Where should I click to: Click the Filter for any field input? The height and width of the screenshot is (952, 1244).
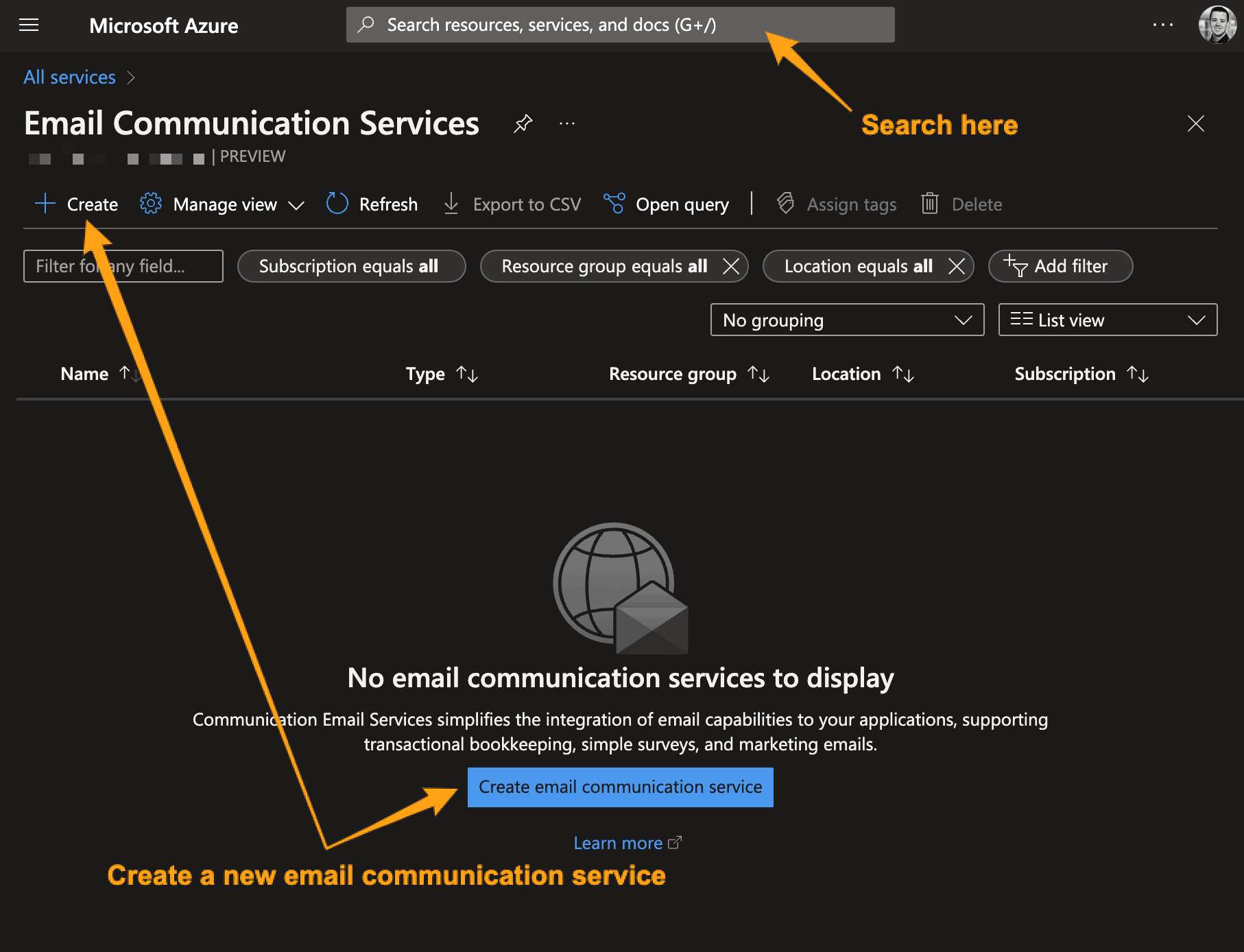(123, 266)
